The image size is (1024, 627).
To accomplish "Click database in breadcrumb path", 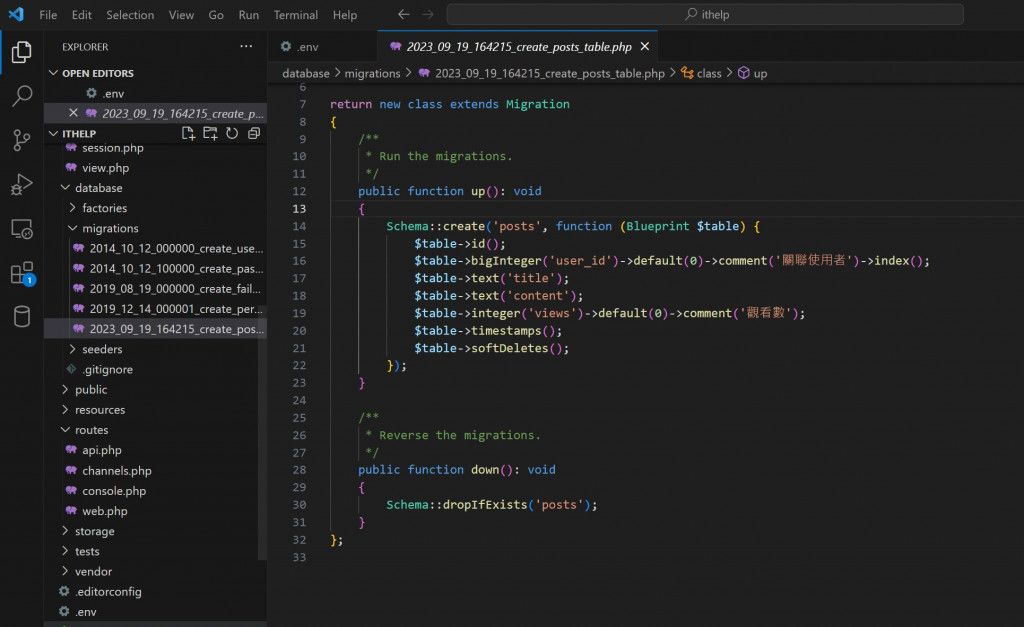I will point(306,73).
